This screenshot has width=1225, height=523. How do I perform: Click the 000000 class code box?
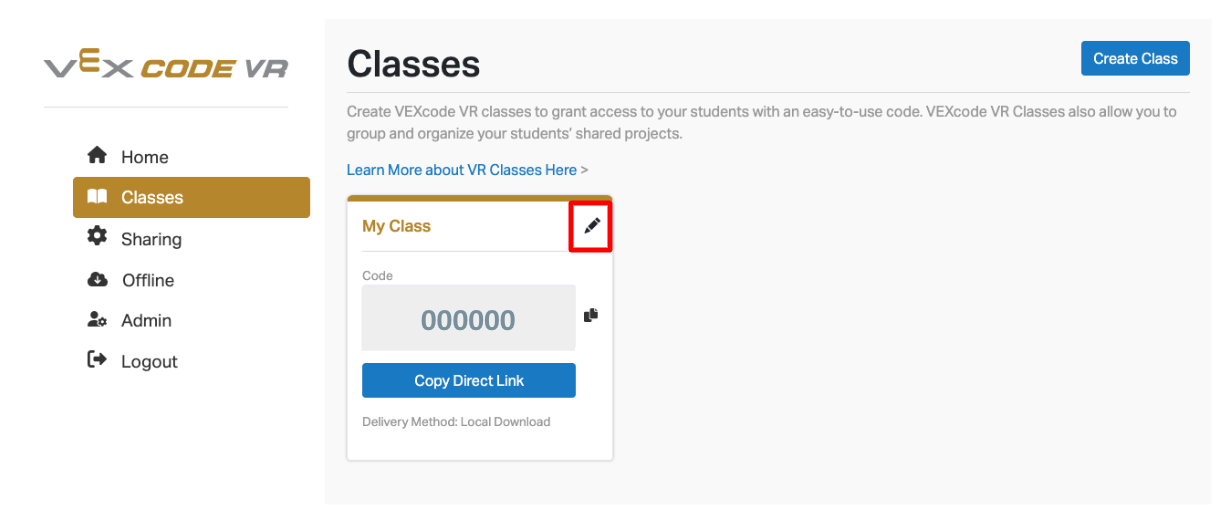[x=468, y=319]
